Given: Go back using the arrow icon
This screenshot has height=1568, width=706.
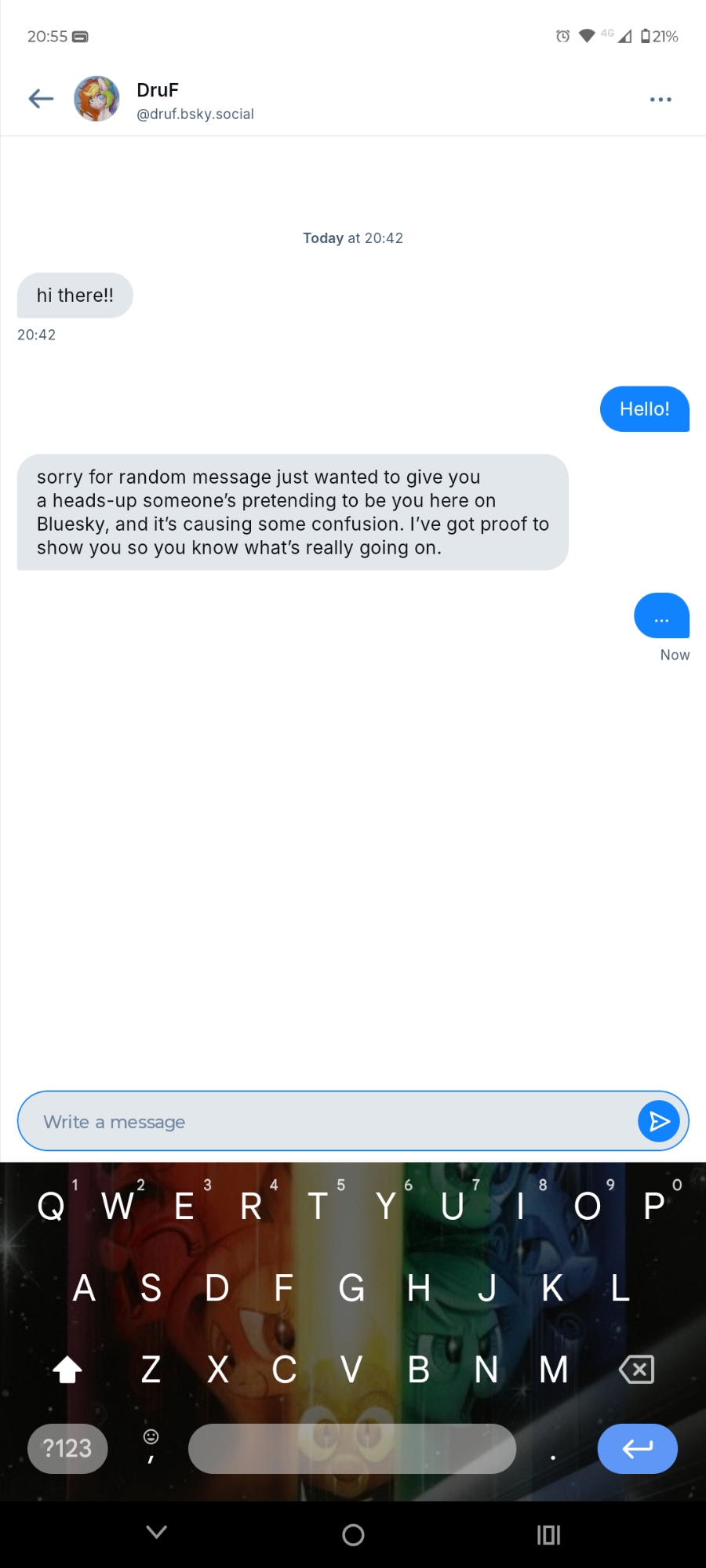Looking at the screenshot, I should pos(41,99).
